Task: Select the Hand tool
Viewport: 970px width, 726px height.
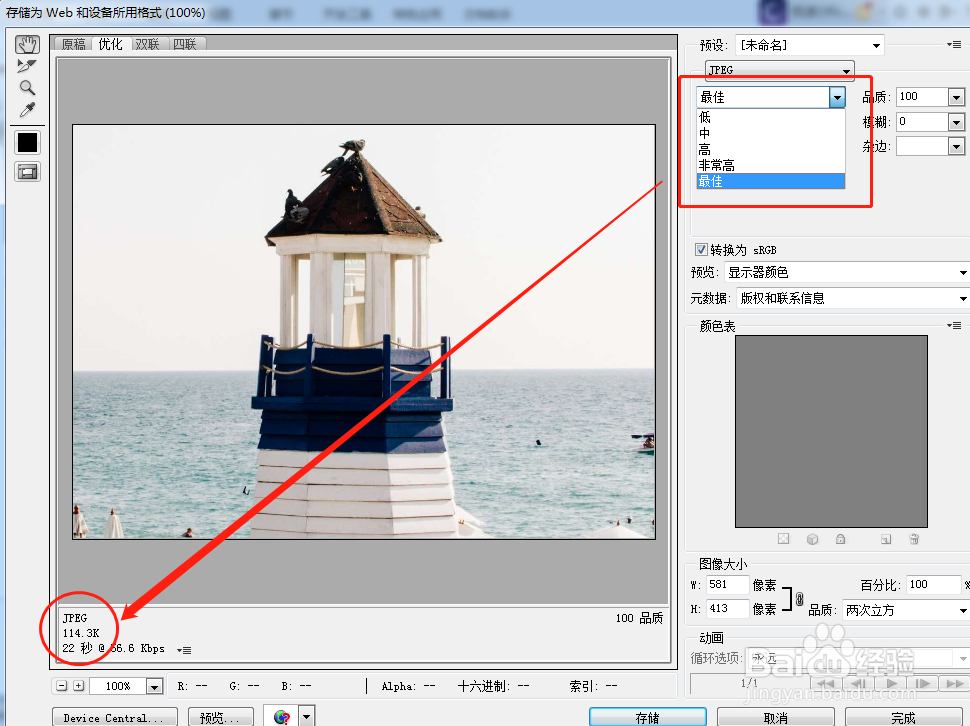Action: [27, 45]
